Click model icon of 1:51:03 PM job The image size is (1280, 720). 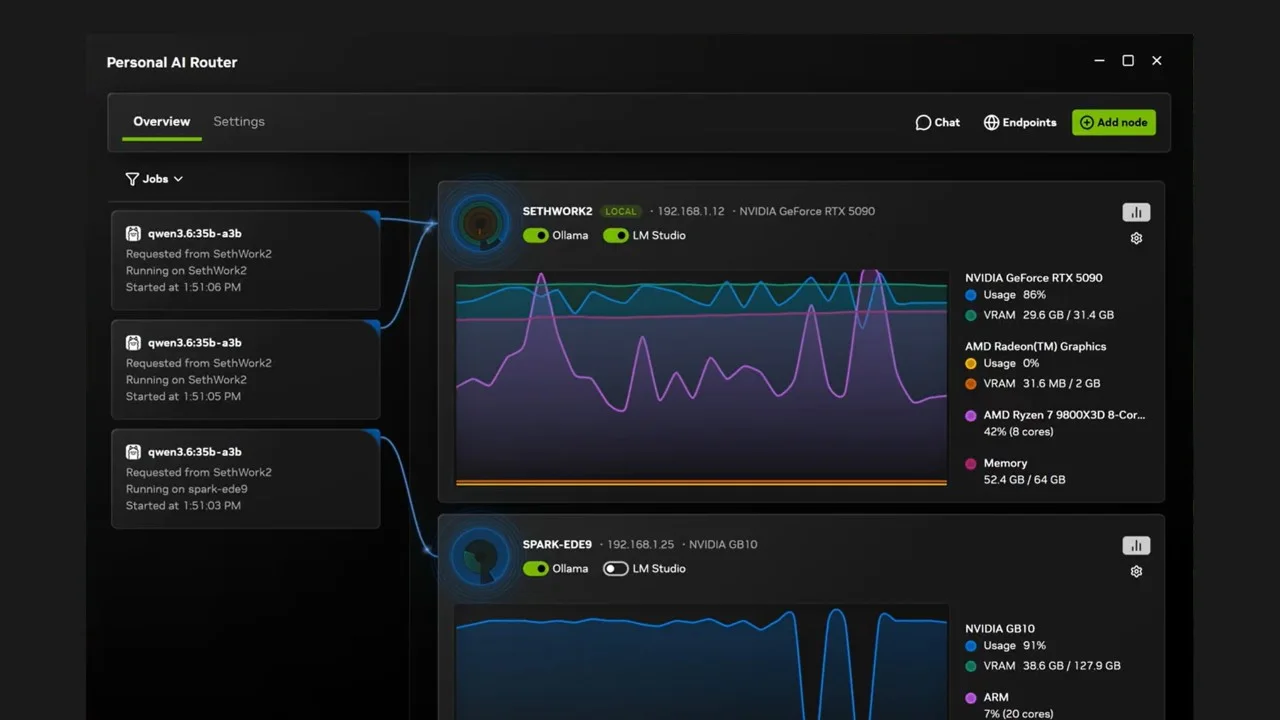pyautogui.click(x=133, y=452)
